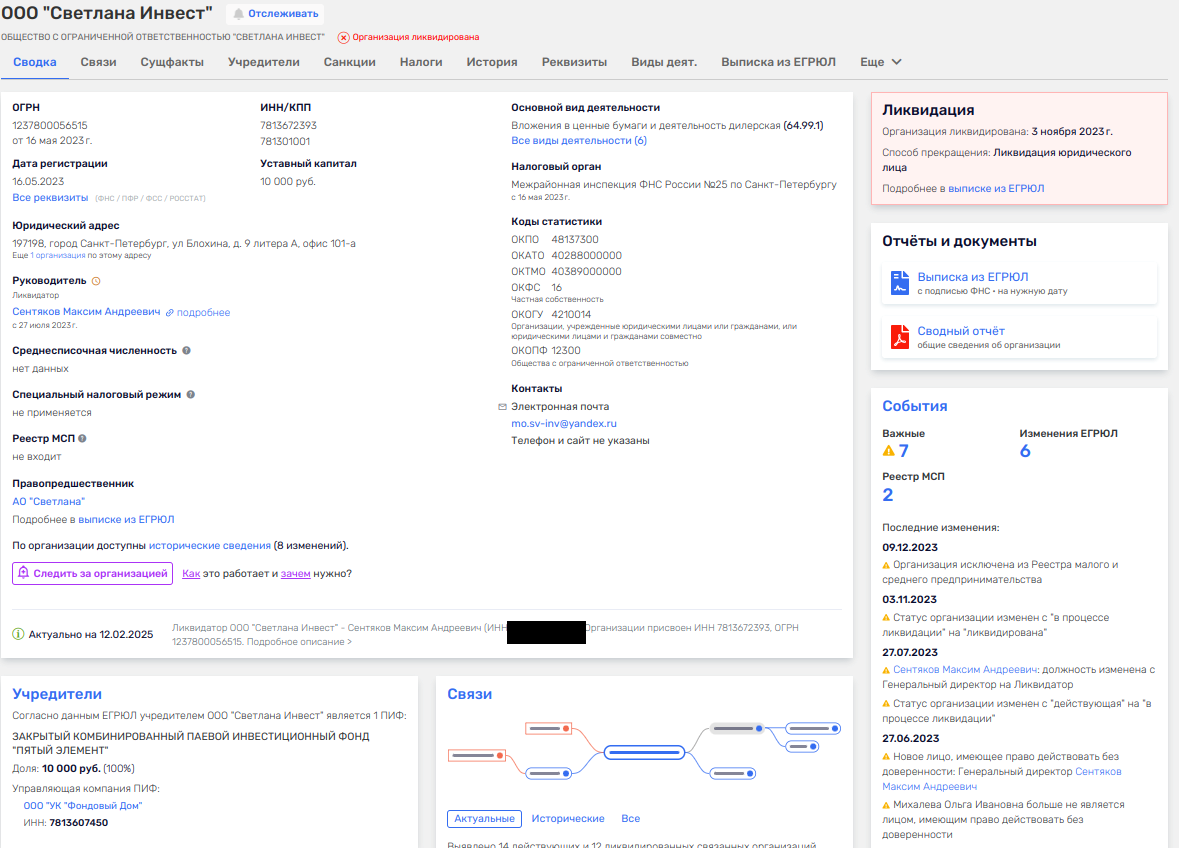Open the 1 организация link under the address
The width and height of the screenshot is (1179, 848).
point(58,256)
